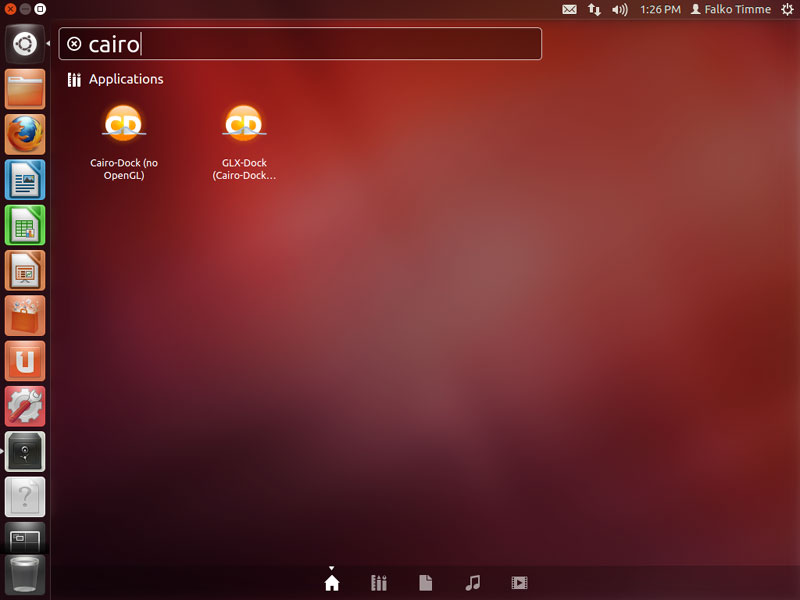Open Ubuntu One from launcher
Screen dimensions: 800x600
point(24,361)
